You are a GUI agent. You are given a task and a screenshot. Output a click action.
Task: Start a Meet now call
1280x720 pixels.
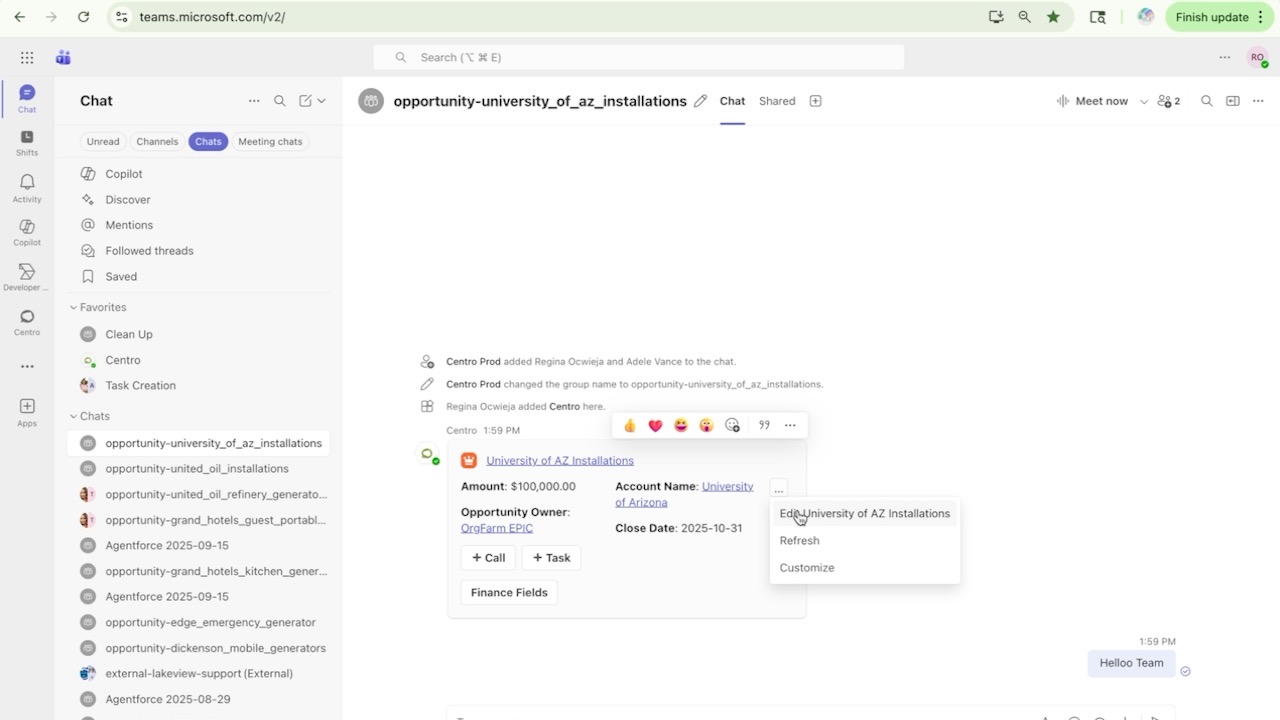pyautogui.click(x=1092, y=101)
